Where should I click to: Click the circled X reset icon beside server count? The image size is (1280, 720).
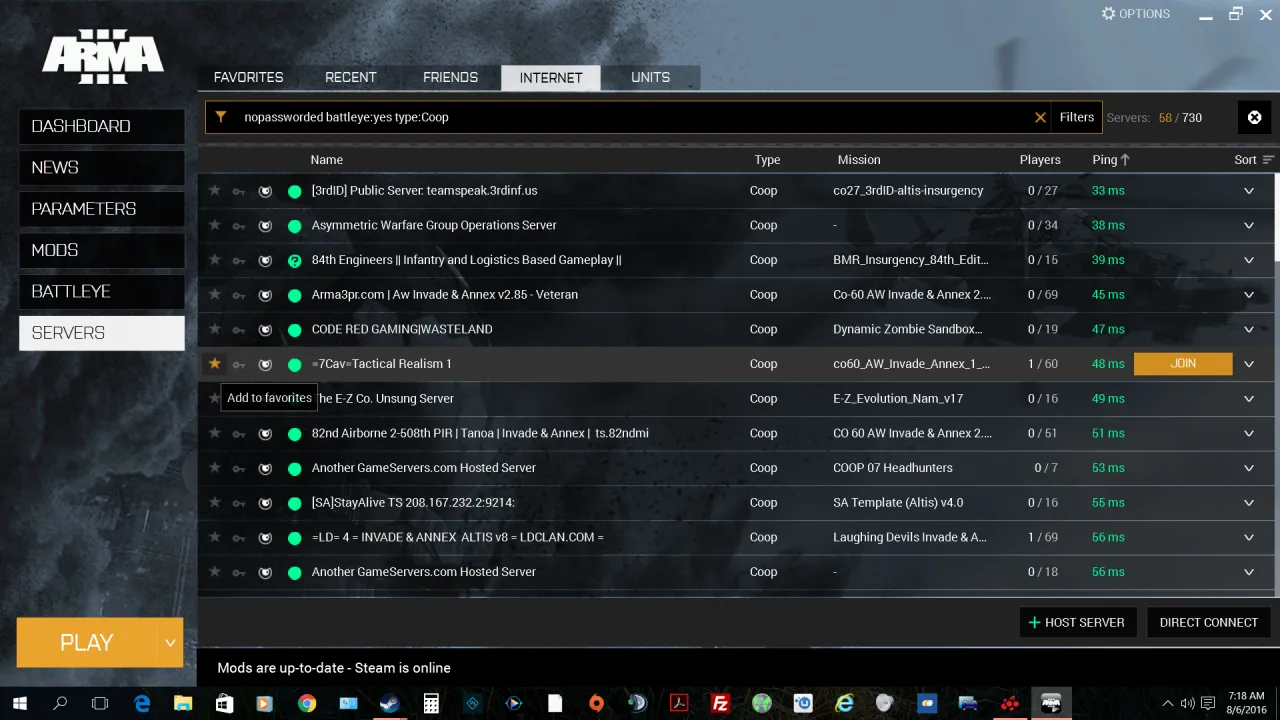click(x=1254, y=117)
